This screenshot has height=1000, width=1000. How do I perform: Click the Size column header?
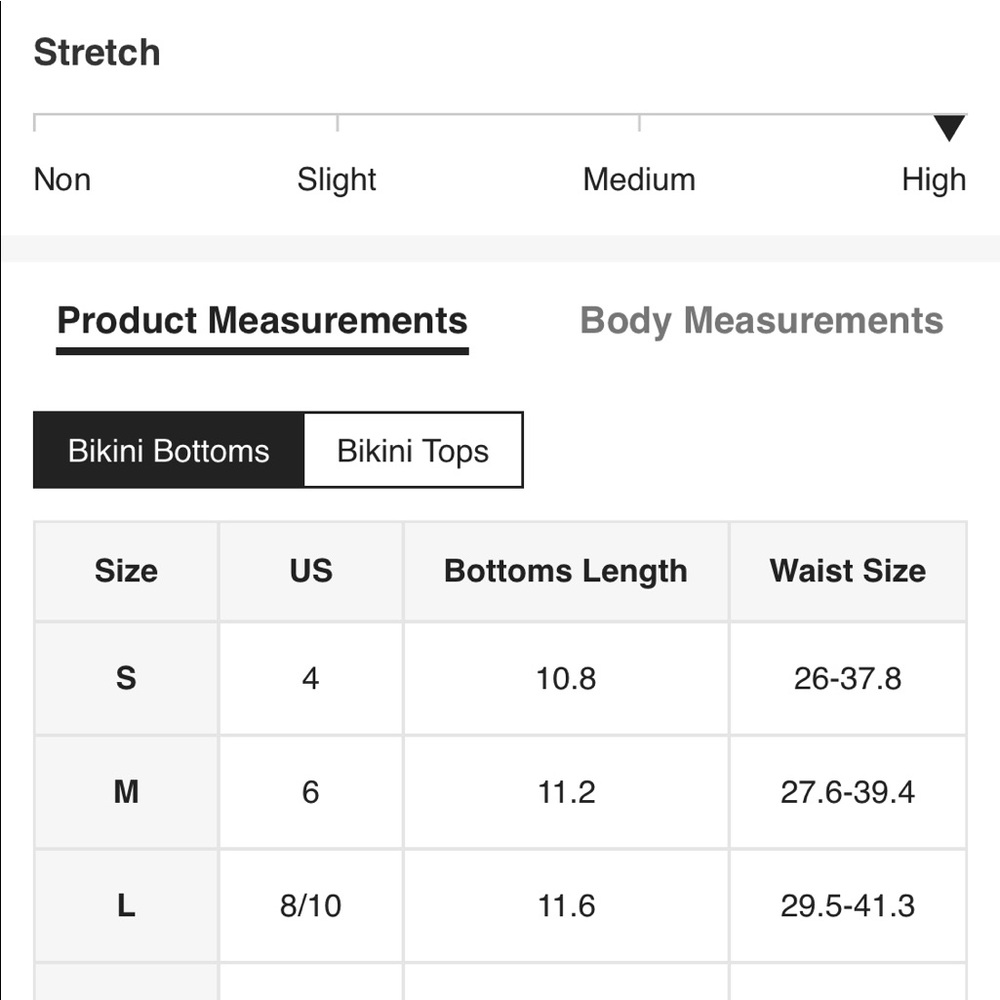[126, 571]
